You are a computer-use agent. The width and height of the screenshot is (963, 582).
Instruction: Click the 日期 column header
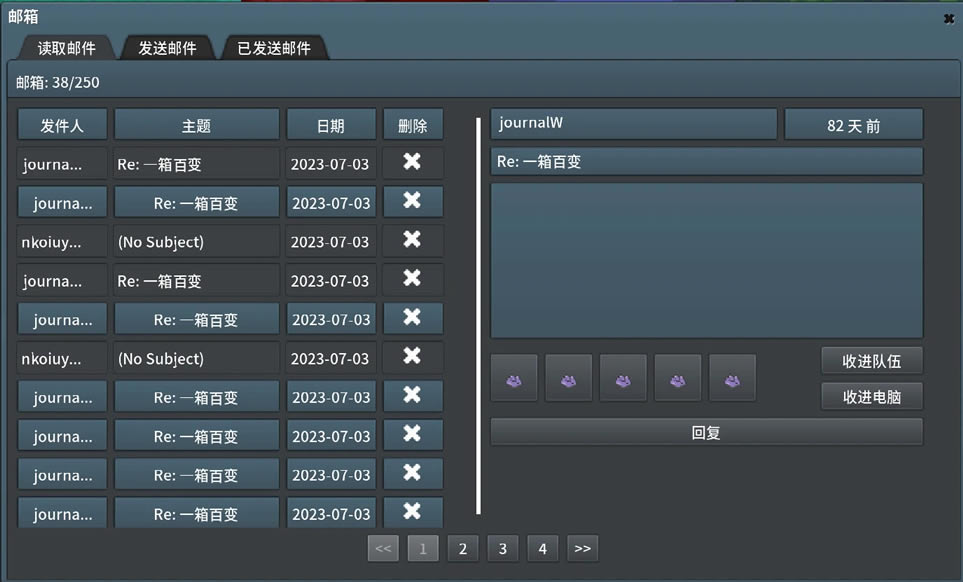tap(331, 124)
